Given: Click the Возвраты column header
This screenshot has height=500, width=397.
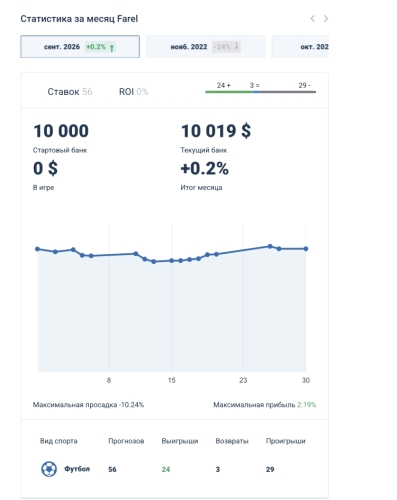Looking at the screenshot, I should pos(232,441).
